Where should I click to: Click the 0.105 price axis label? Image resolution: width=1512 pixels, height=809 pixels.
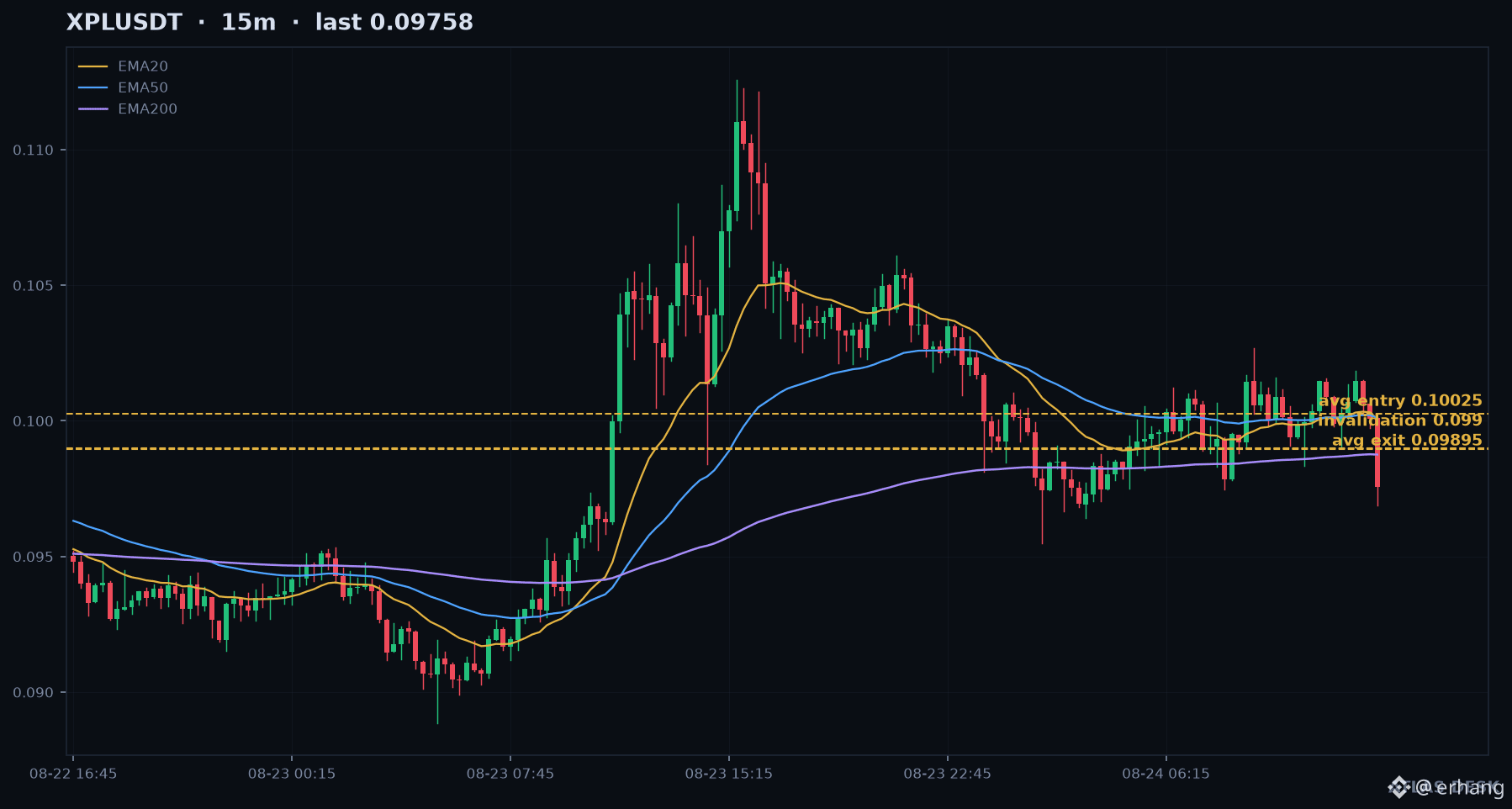(33, 286)
